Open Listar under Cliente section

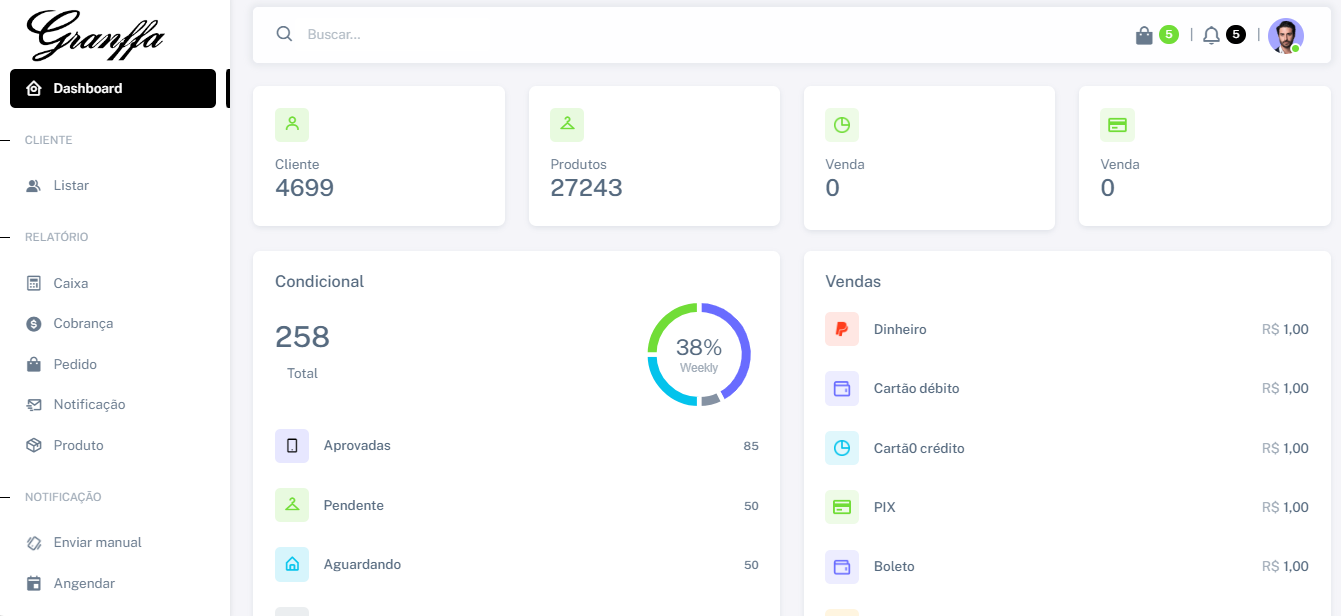point(71,185)
